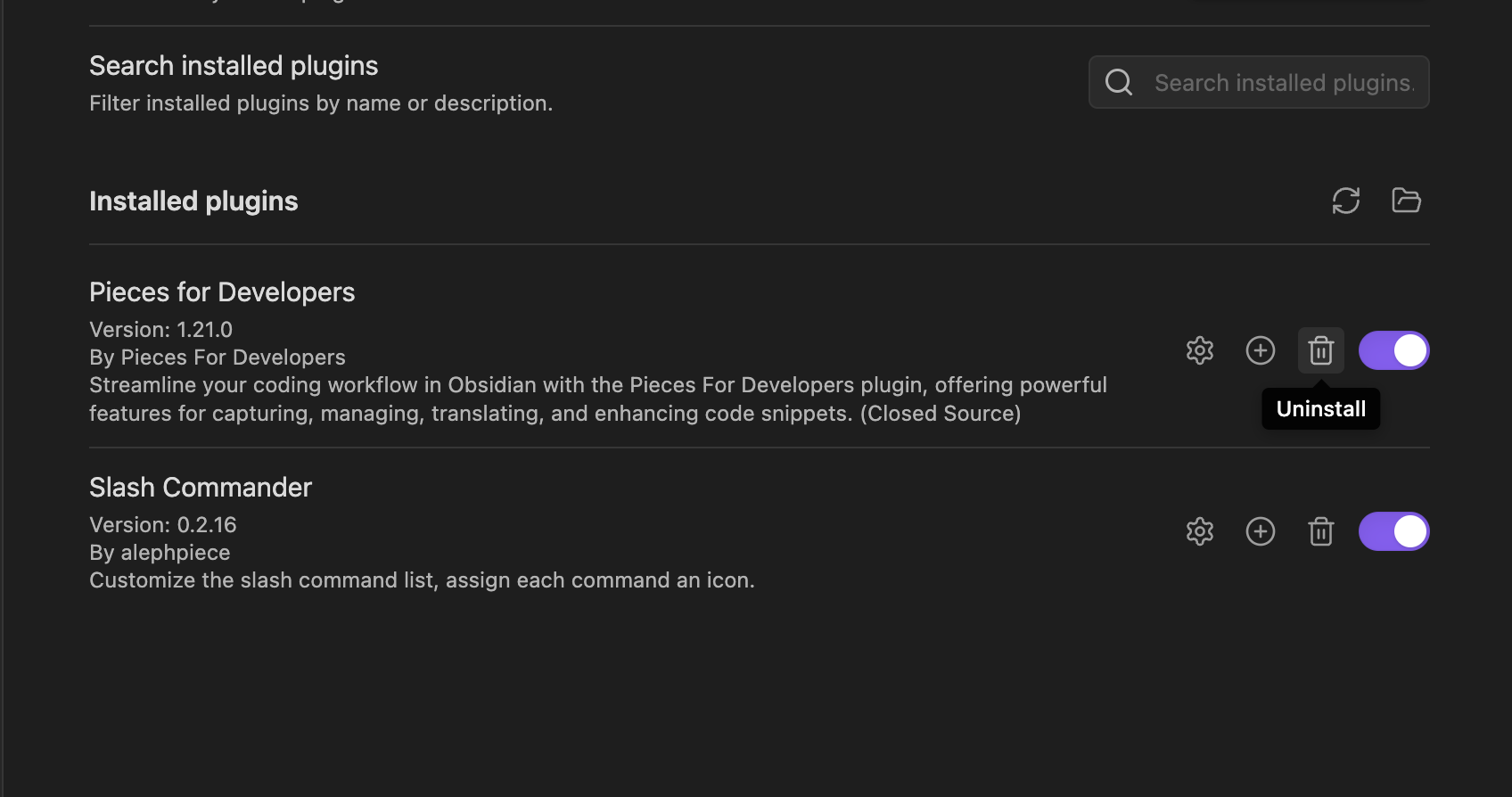Add hotkey for Slash Commander plugin
1512x797 pixels.
click(x=1261, y=531)
